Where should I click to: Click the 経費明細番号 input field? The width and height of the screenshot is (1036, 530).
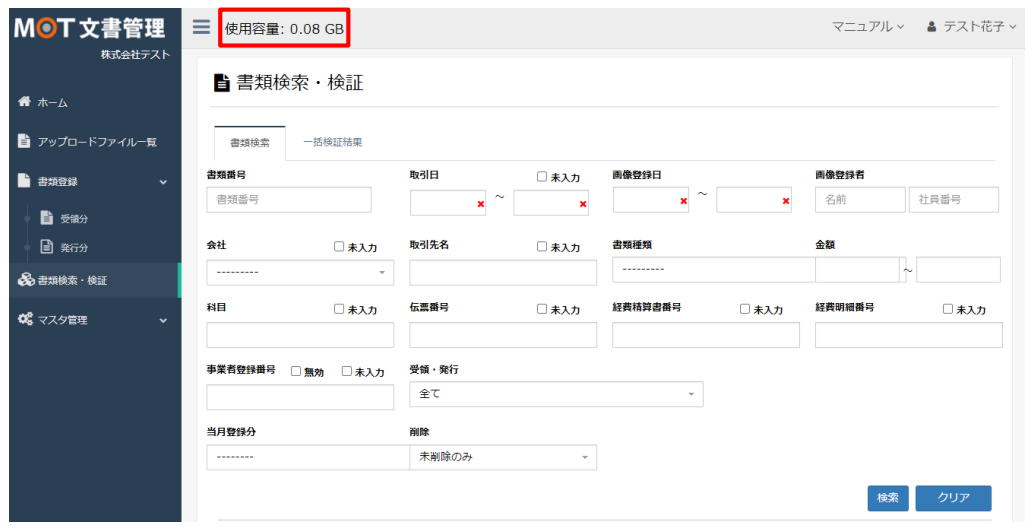[908, 335]
